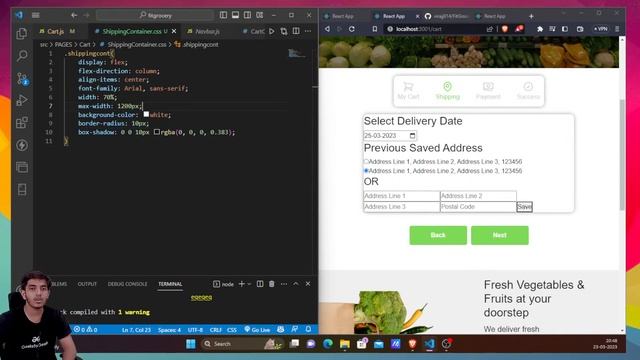This screenshot has height=360, width=640.
Task: Open the browser hamburger menu
Action: coord(617,29)
